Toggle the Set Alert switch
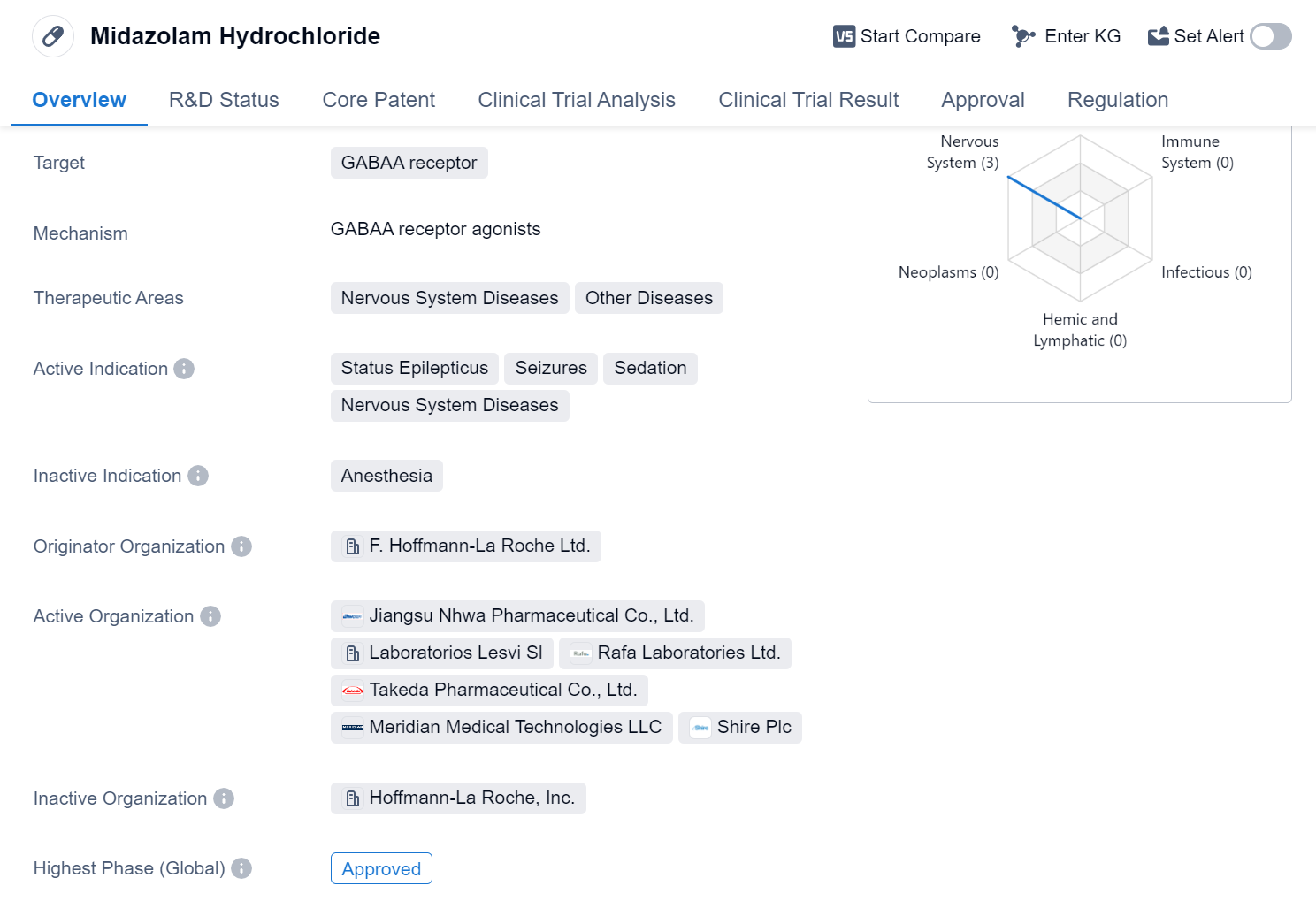The height and width of the screenshot is (901, 1316). tap(1270, 36)
